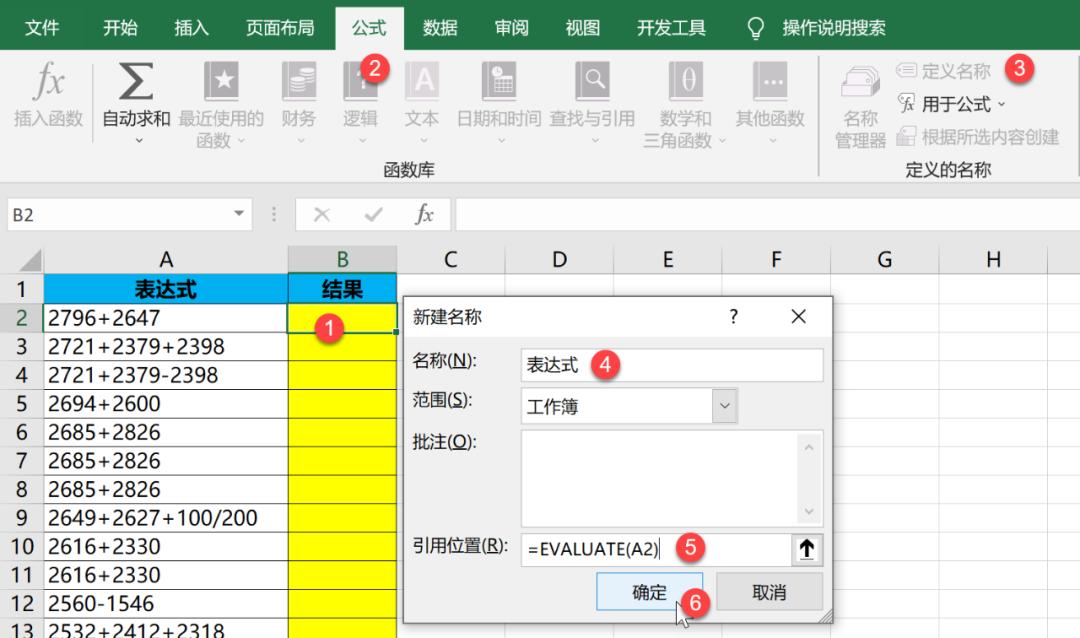Open the 范围 scope dropdown showing 工作簿
Image resolution: width=1080 pixels, height=638 pixels.
[x=724, y=406]
